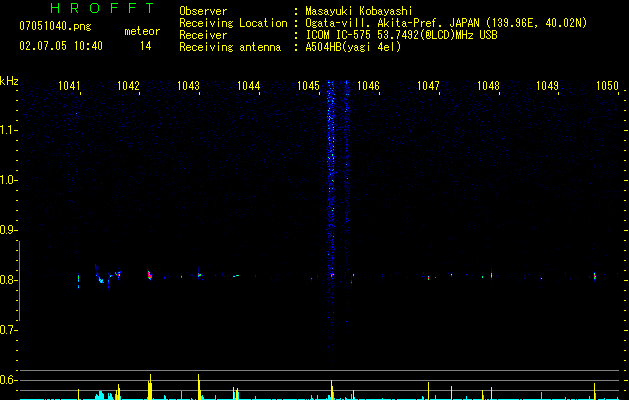Click time marker 1044
Screen dimensions: 629x400
(249, 86)
